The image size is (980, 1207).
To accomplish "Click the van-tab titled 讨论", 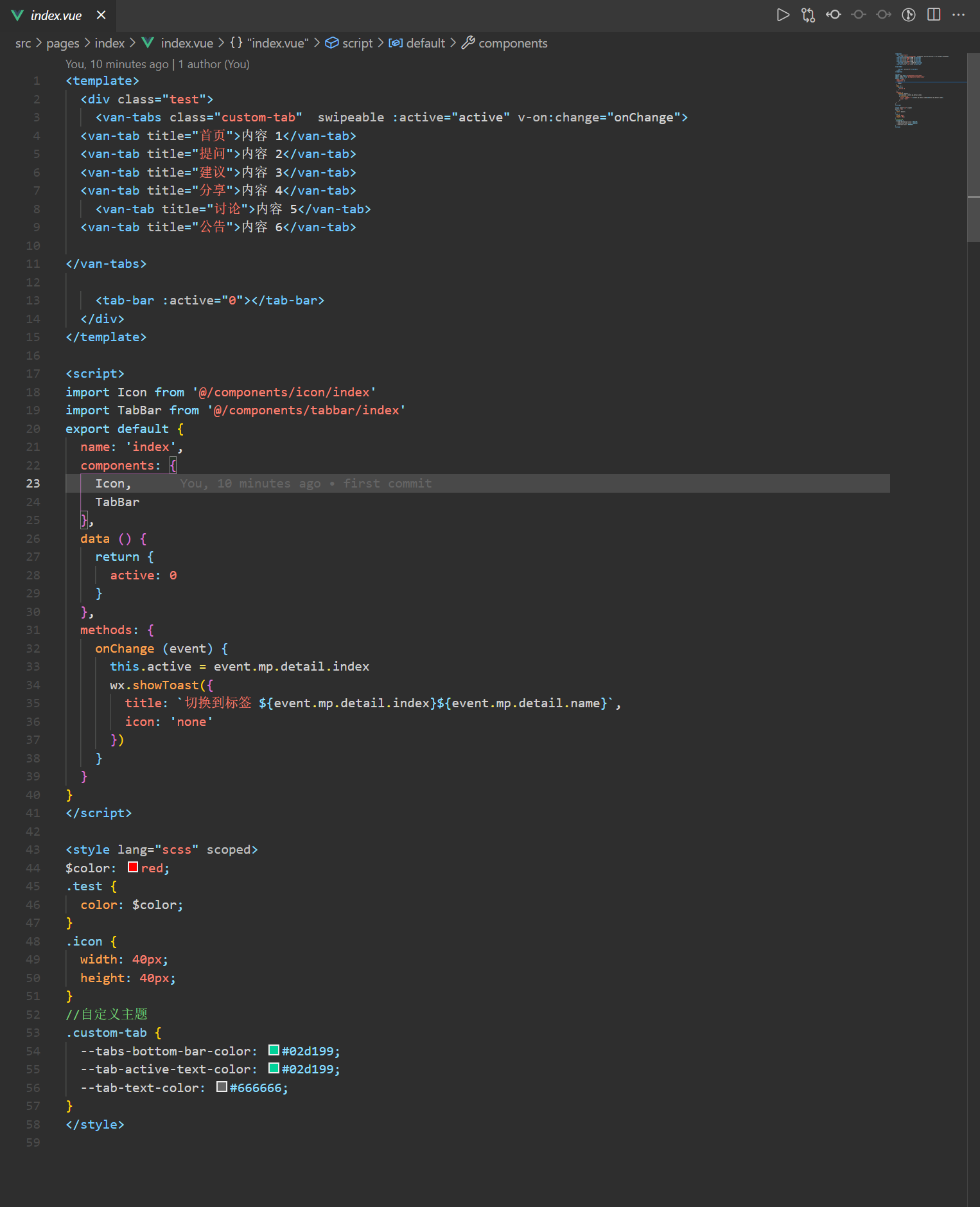I will coord(233,209).
